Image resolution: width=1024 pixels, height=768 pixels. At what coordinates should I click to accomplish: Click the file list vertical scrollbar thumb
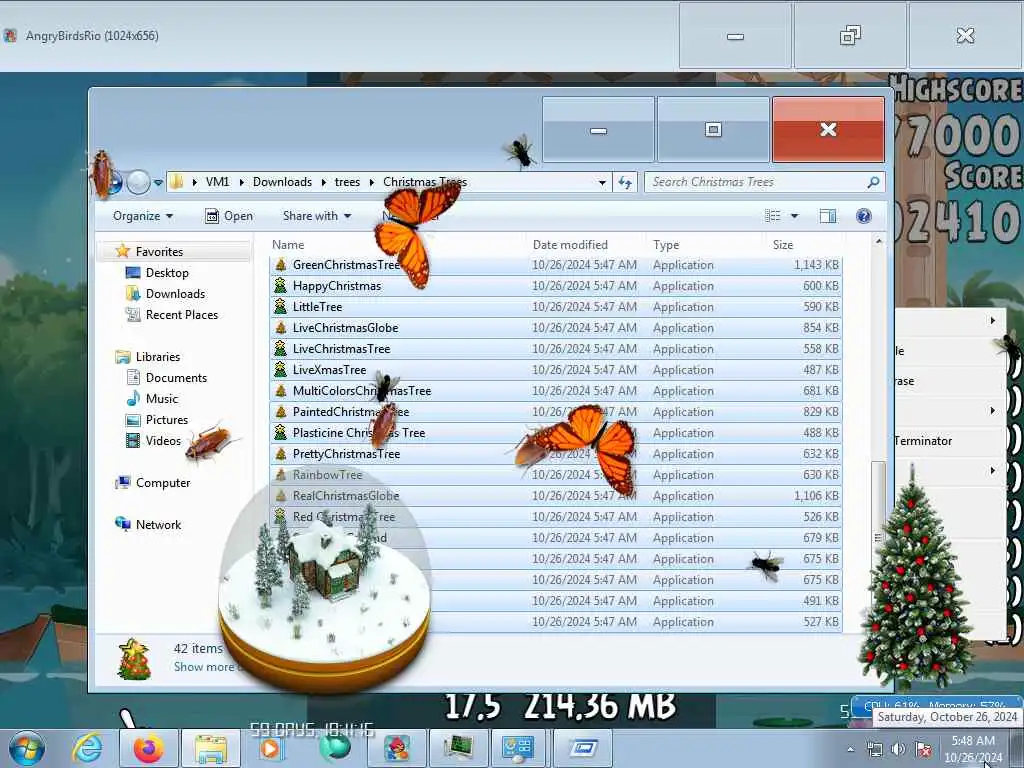[878, 538]
